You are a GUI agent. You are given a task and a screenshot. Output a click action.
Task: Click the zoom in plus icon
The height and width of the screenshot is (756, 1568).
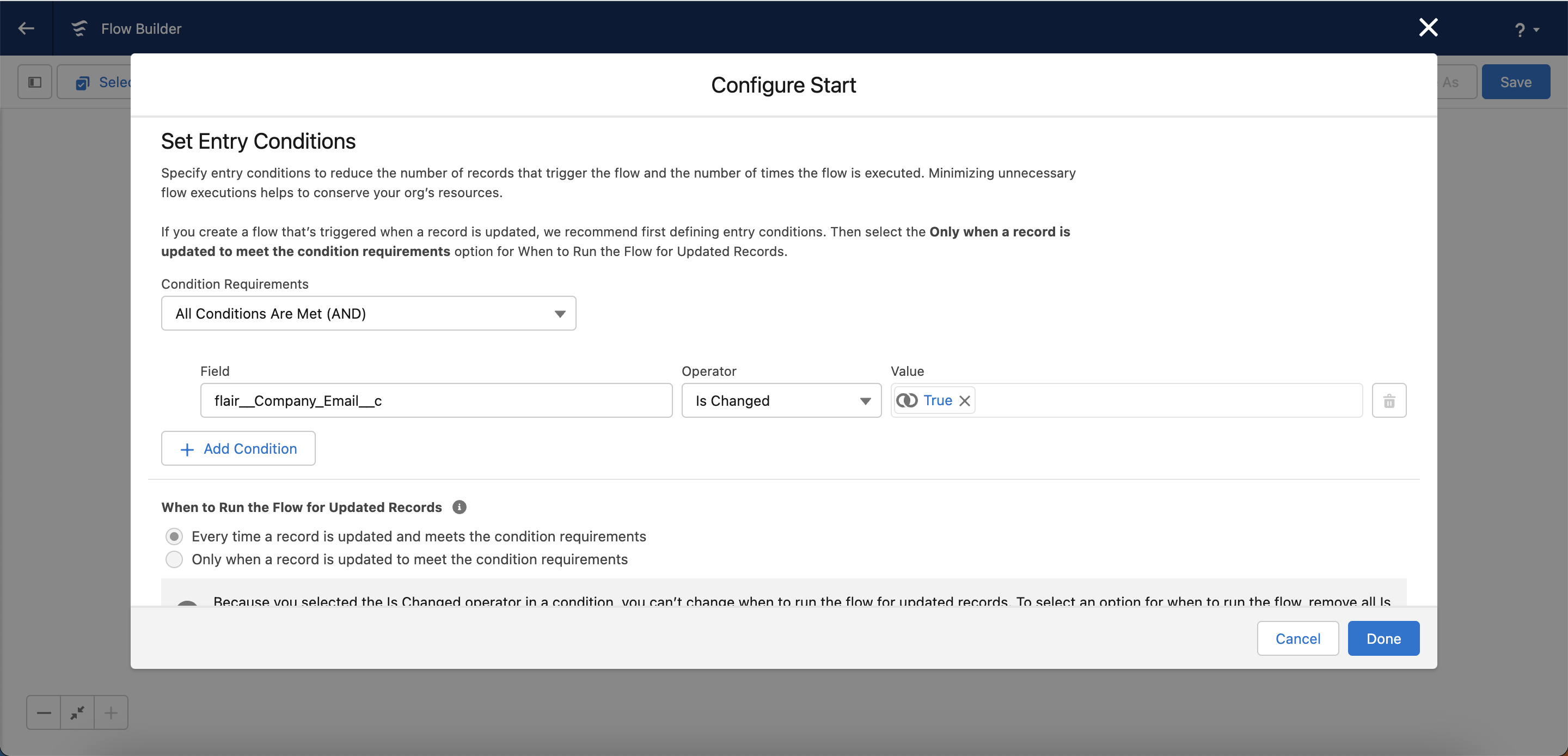pyautogui.click(x=111, y=712)
